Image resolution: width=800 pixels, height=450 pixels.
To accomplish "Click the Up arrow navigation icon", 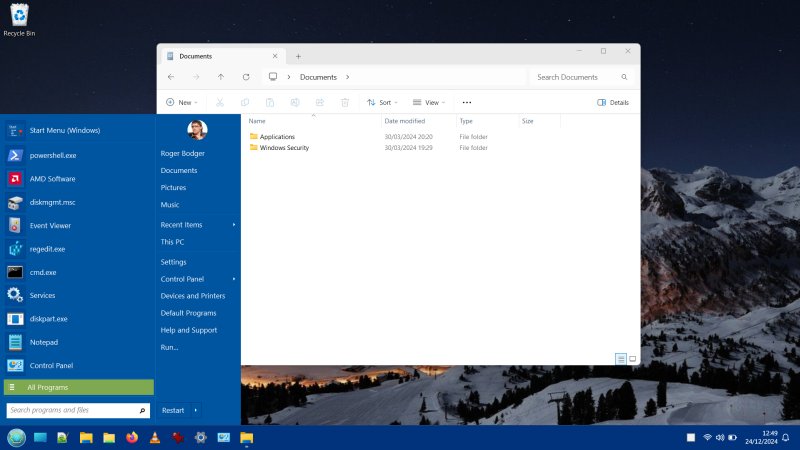I will tap(221, 77).
